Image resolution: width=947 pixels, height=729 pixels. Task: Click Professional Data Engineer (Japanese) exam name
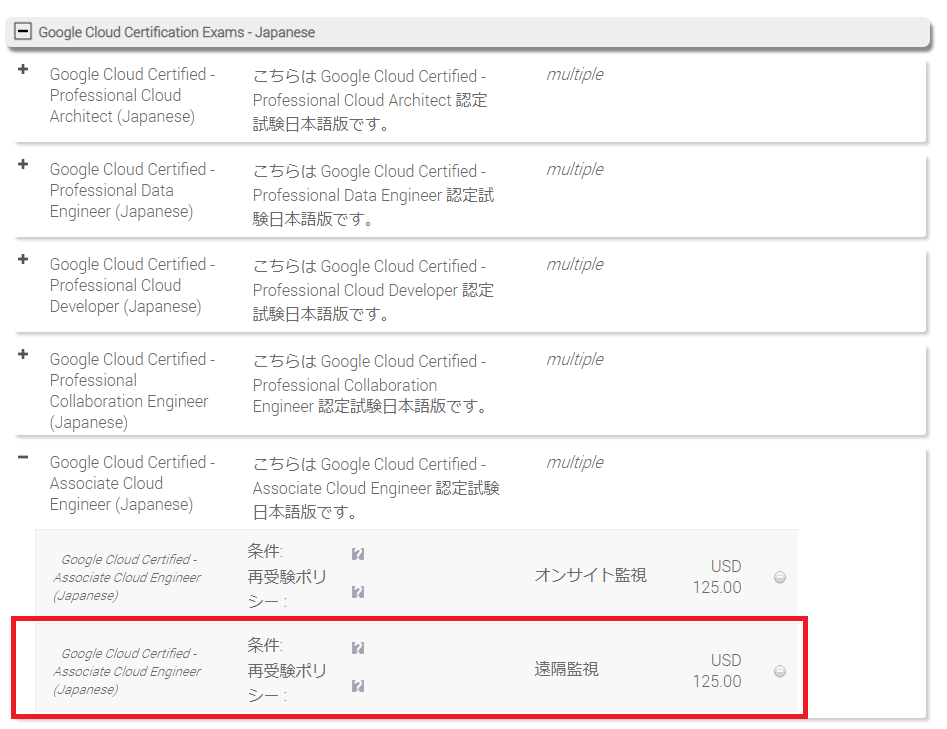pyautogui.click(x=132, y=190)
